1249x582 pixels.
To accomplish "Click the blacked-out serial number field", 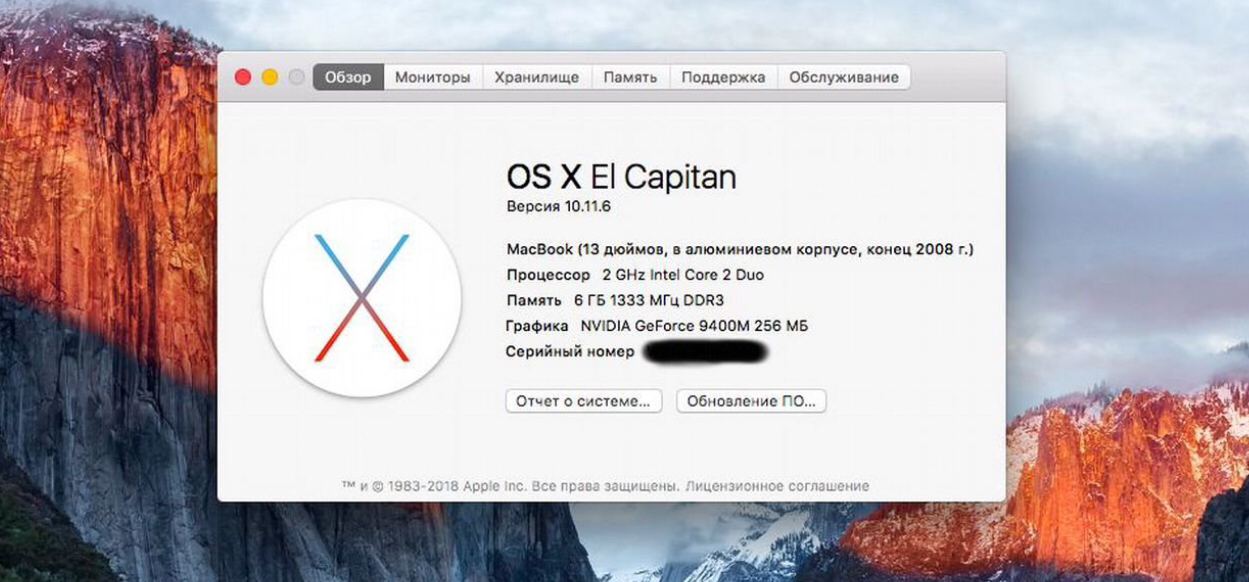I will click(704, 352).
